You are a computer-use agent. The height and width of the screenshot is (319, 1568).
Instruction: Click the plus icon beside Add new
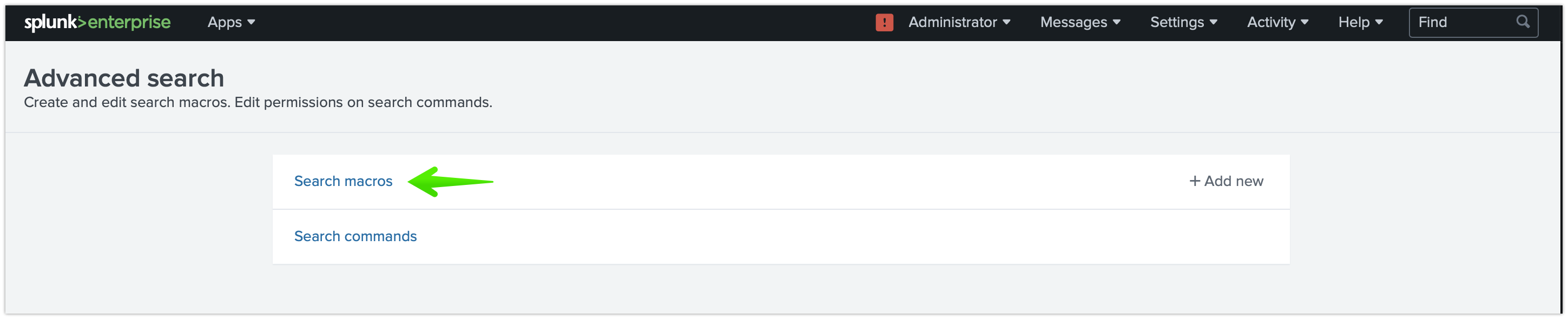tap(1194, 182)
